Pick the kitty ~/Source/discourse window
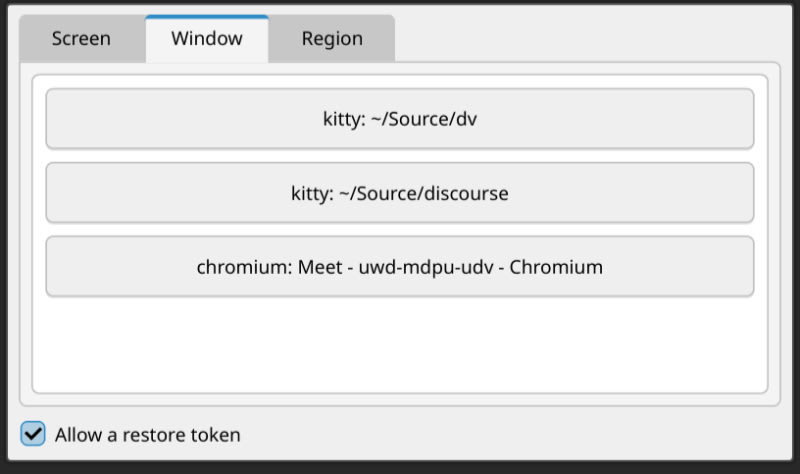The width and height of the screenshot is (800, 474). (x=400, y=193)
